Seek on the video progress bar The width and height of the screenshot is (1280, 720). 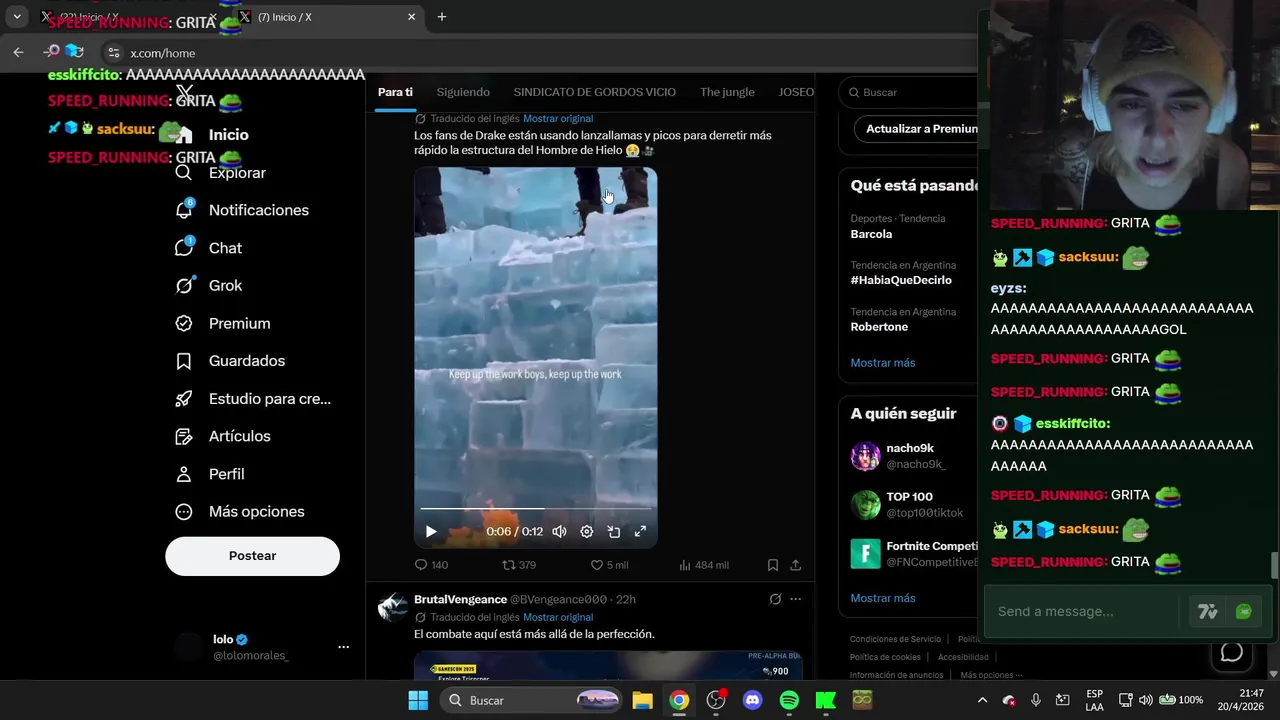[x=536, y=509]
